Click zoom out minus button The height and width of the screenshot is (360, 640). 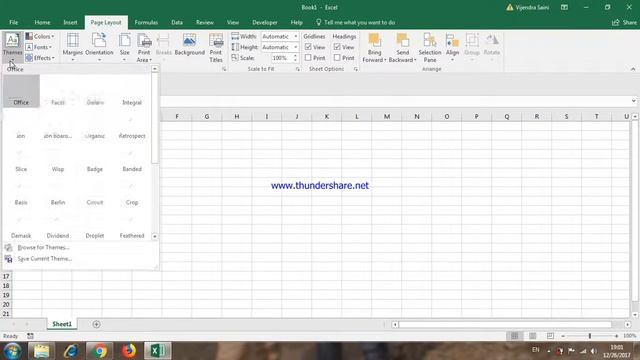coord(563,336)
